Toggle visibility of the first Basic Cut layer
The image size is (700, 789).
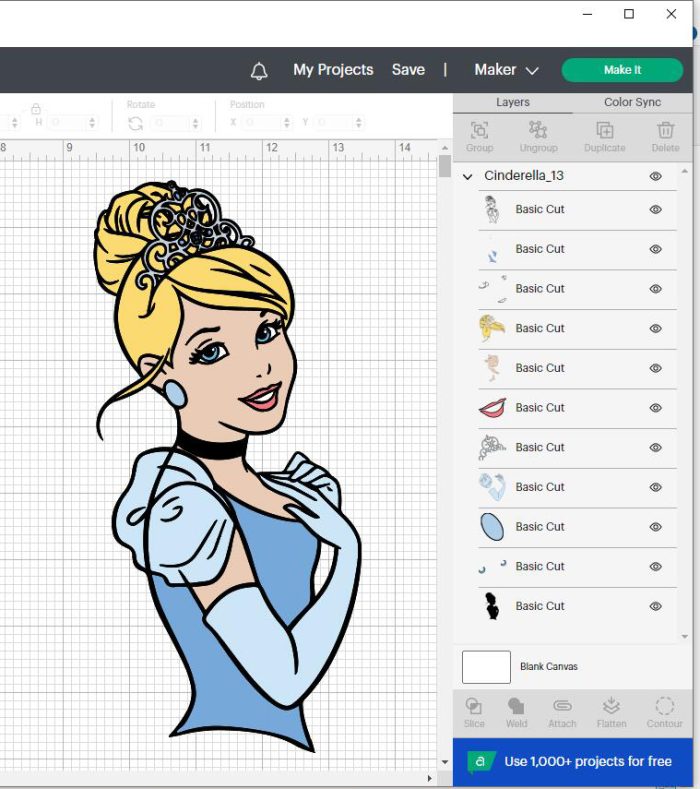655,209
